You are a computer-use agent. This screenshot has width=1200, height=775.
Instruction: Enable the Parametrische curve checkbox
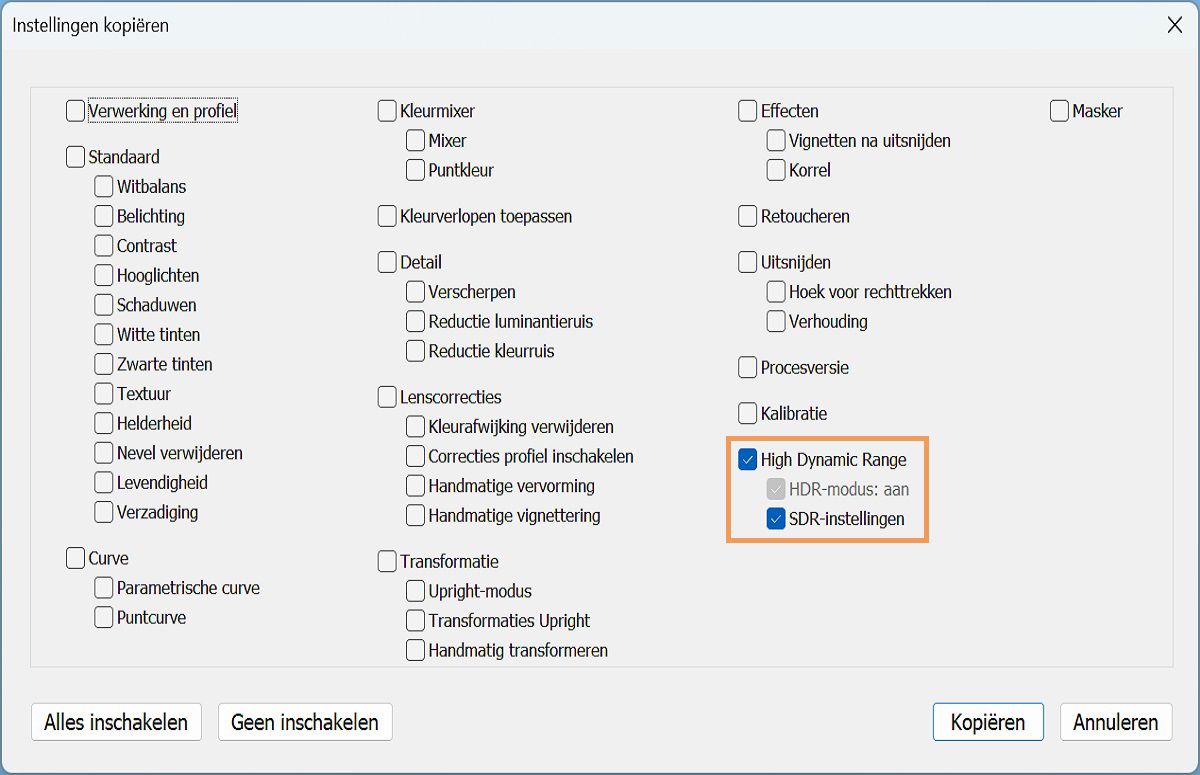(x=104, y=588)
